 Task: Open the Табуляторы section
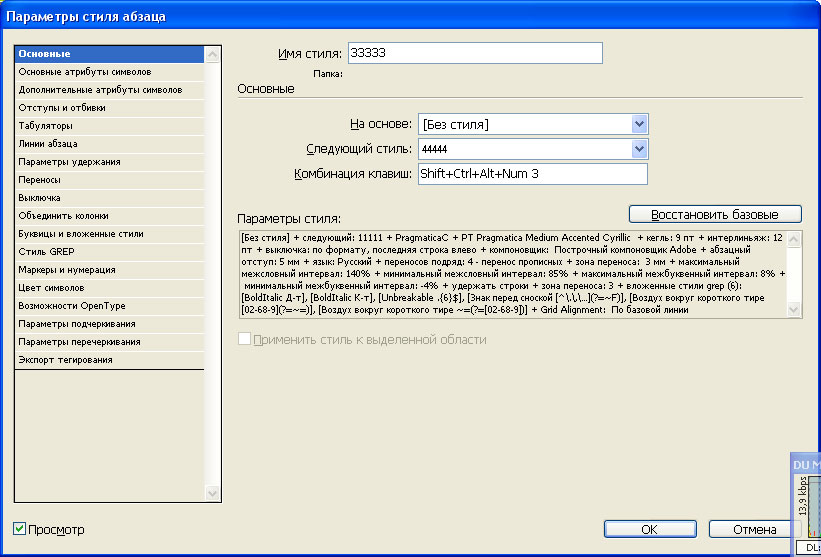pyautogui.click(x=109, y=126)
